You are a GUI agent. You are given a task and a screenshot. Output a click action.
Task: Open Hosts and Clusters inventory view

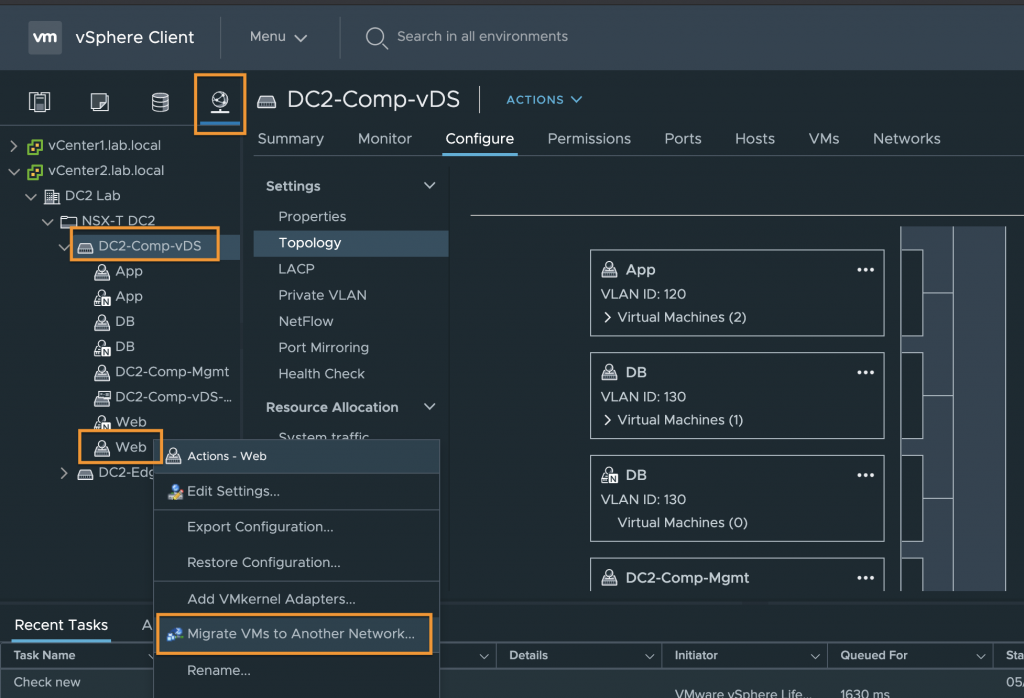pos(39,102)
